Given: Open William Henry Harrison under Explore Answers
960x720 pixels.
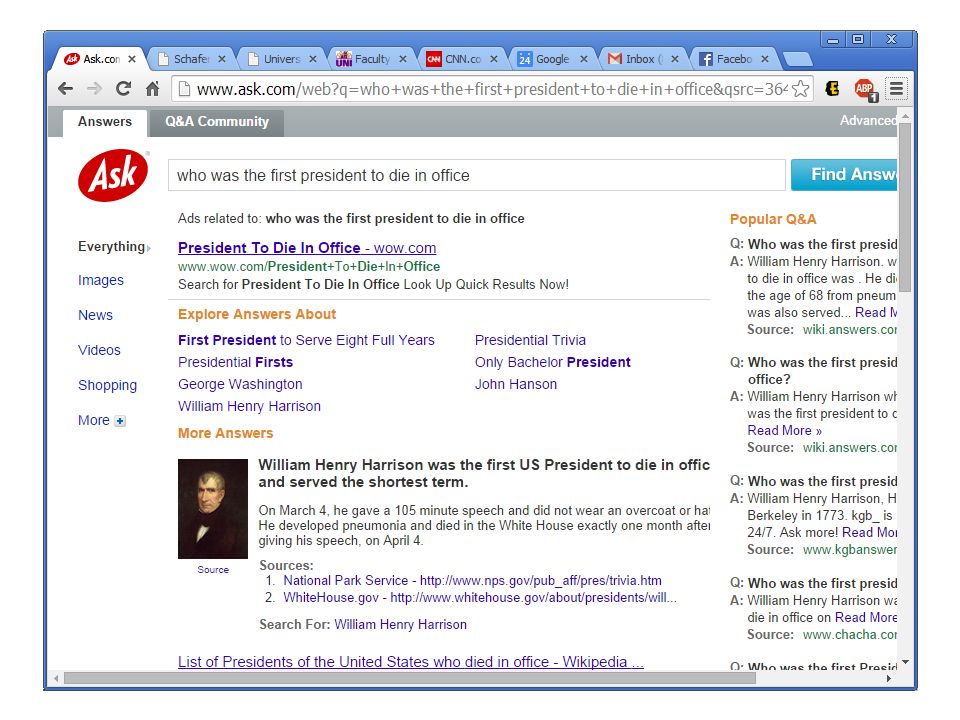Looking at the screenshot, I should click(249, 407).
